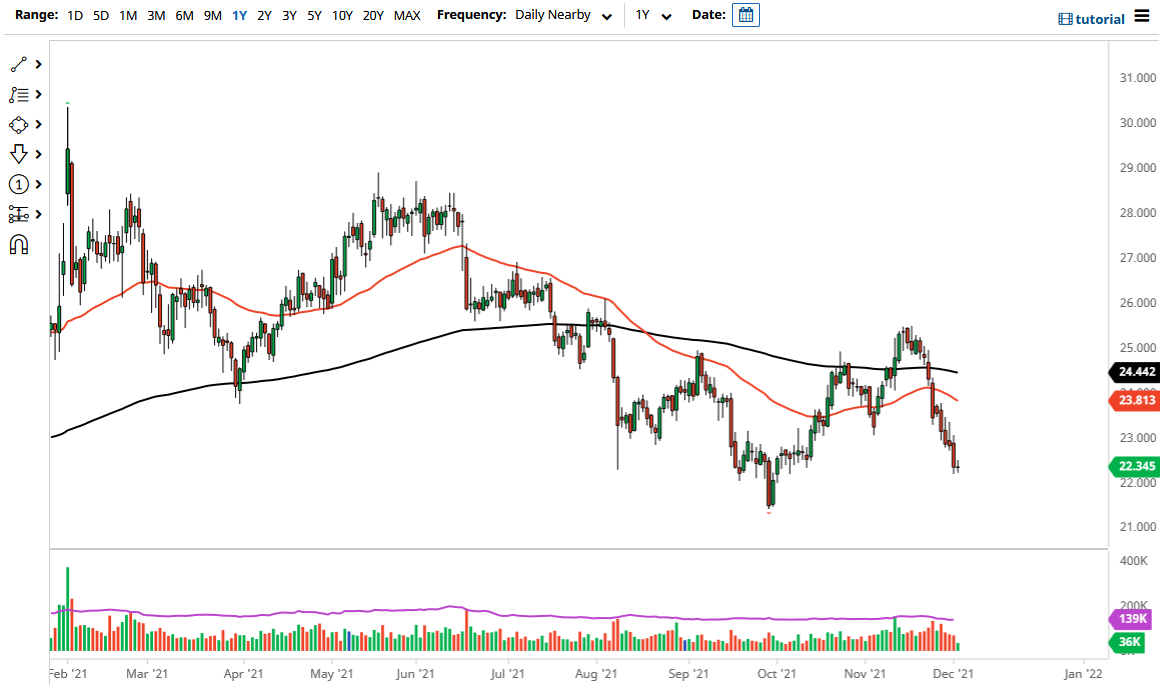
Task: Expand line tool options chevron
Action: (39, 65)
